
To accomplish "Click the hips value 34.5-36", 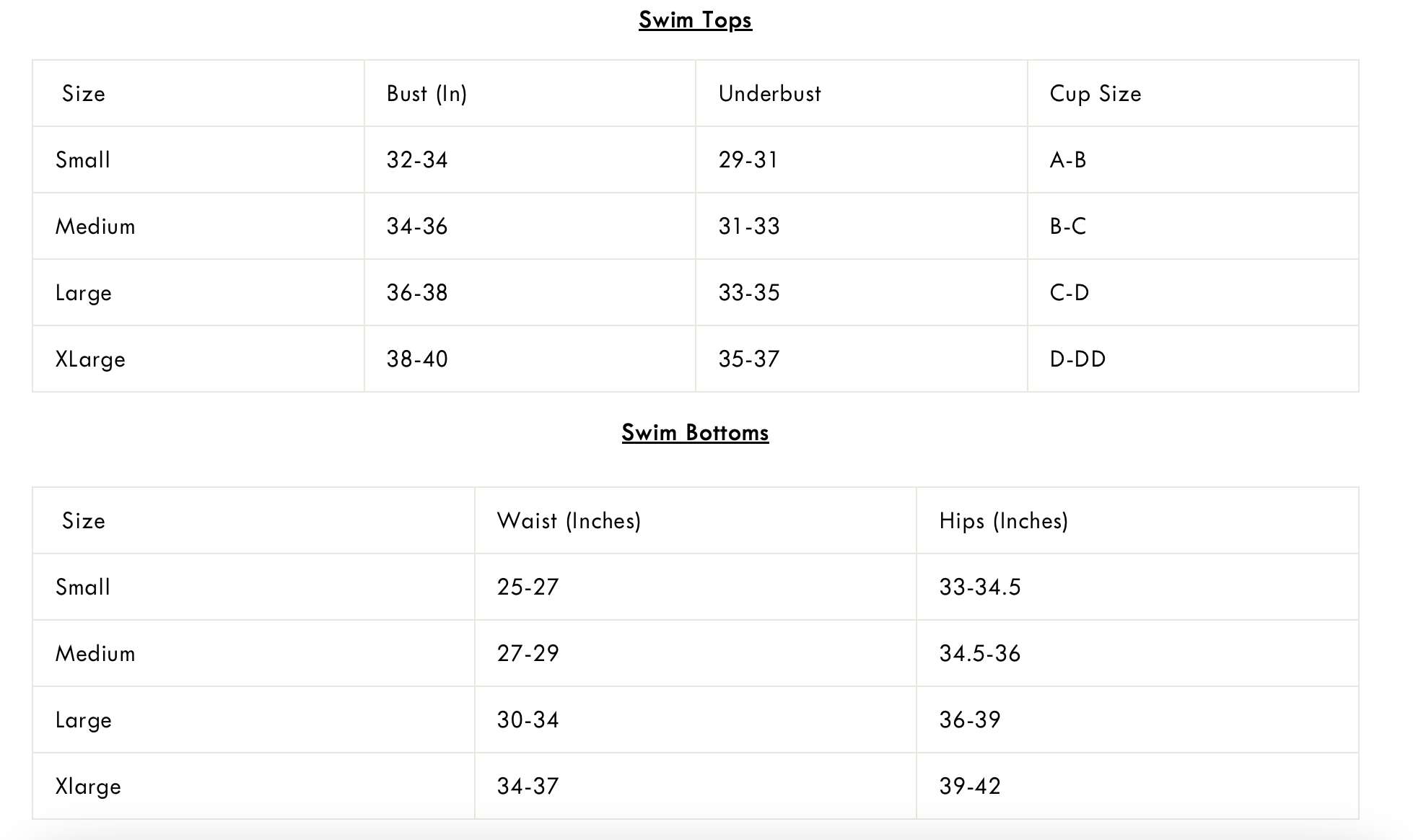I will pyautogui.click(x=979, y=654).
